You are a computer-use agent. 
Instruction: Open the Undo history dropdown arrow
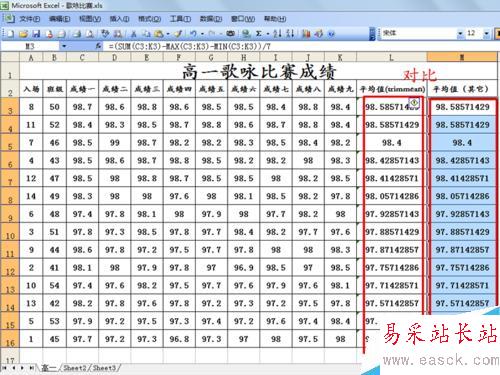click(202, 33)
